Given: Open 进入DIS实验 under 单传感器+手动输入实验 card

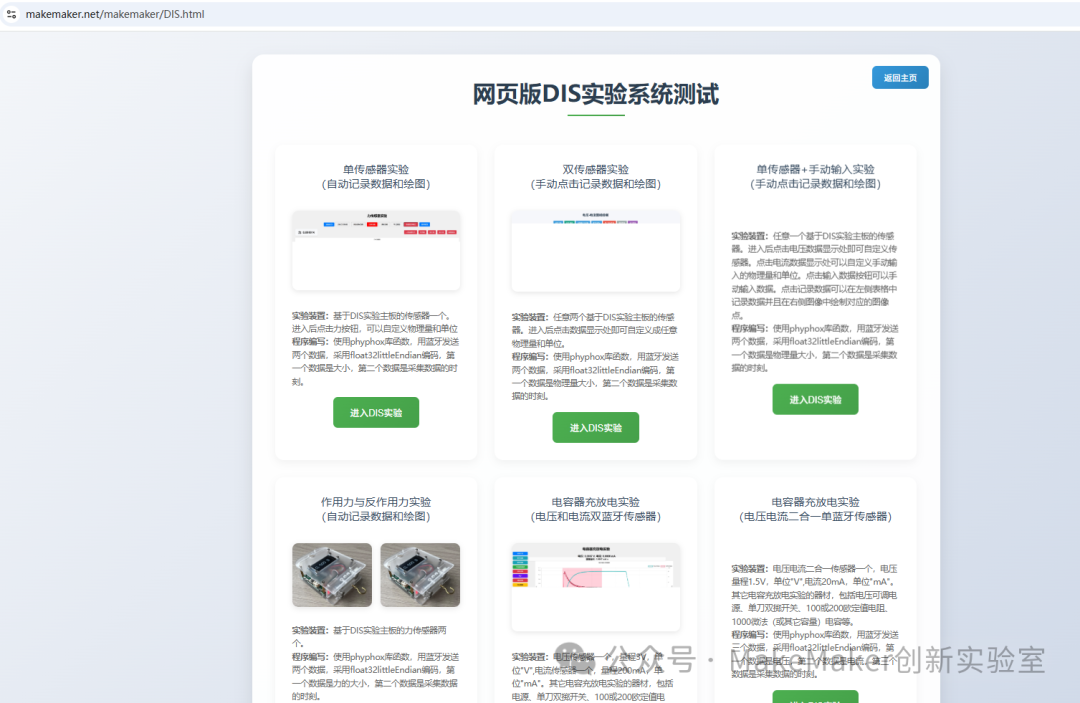Looking at the screenshot, I should (816, 399).
